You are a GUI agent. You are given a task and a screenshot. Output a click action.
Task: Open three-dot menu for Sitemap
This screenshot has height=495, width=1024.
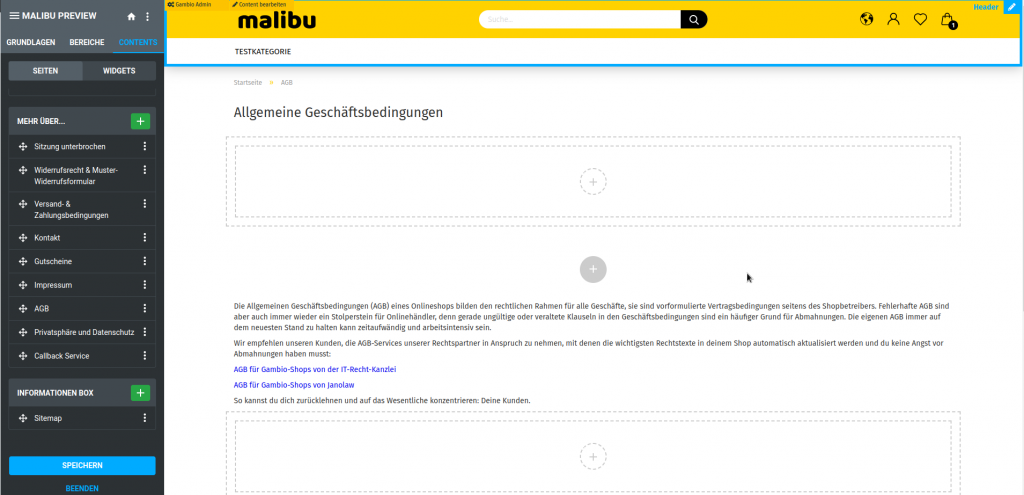(x=145, y=418)
